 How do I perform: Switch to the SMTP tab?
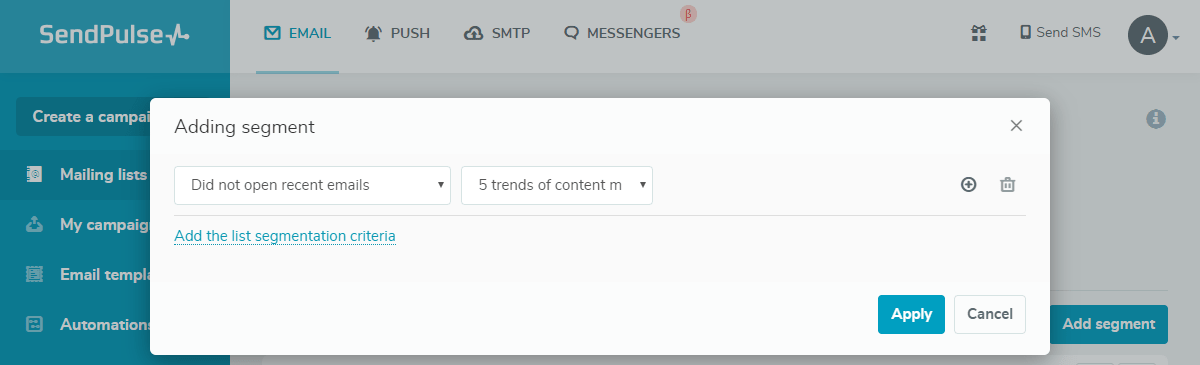(497, 33)
